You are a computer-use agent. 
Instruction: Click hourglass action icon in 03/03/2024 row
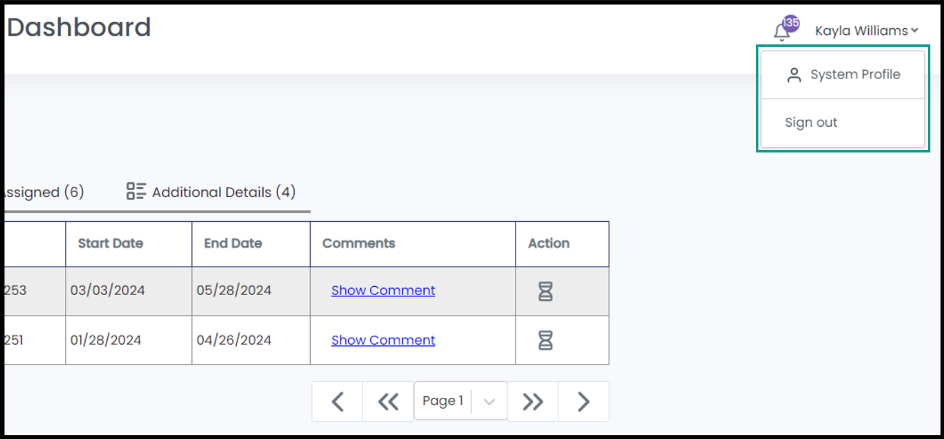[545, 291]
